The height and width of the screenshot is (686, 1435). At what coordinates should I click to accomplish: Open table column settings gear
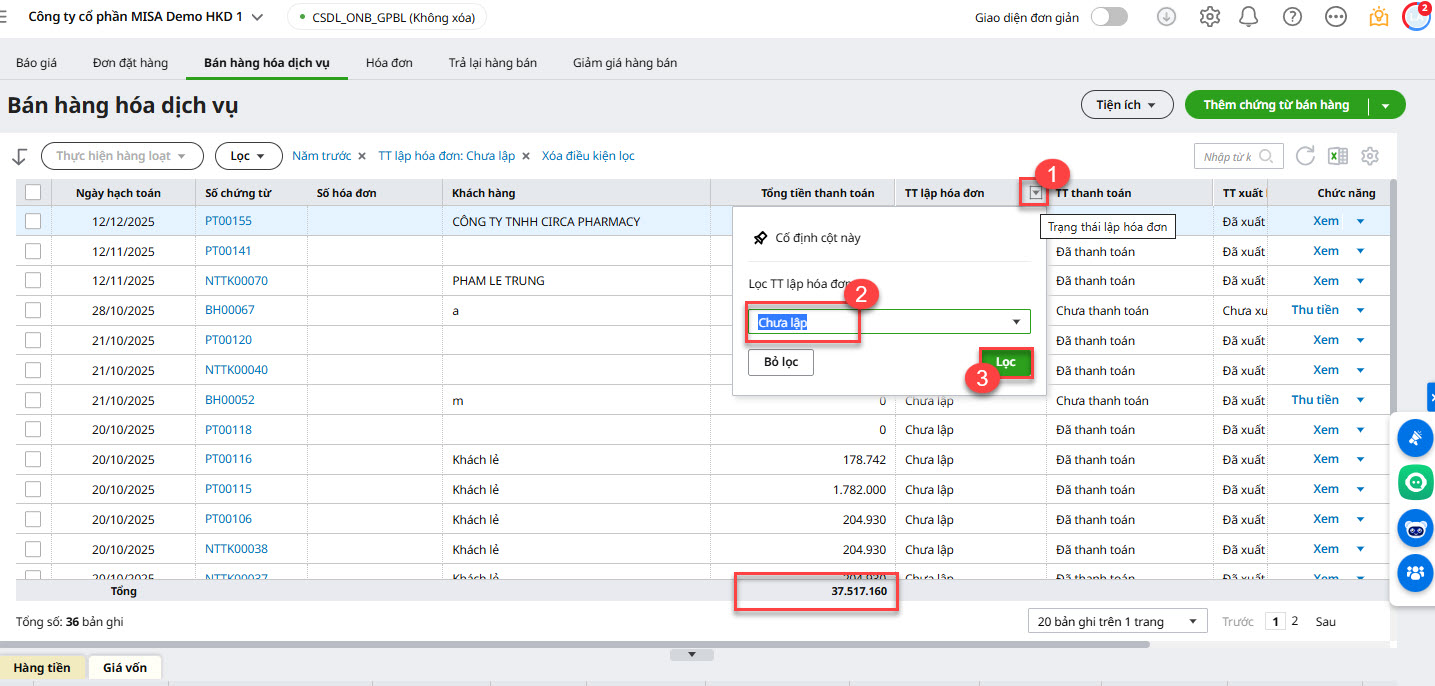coord(1370,156)
